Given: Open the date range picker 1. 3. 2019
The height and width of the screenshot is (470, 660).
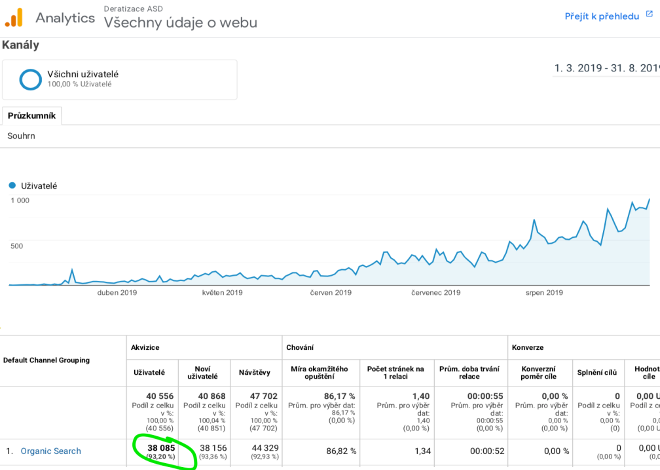Looking at the screenshot, I should [x=607, y=68].
